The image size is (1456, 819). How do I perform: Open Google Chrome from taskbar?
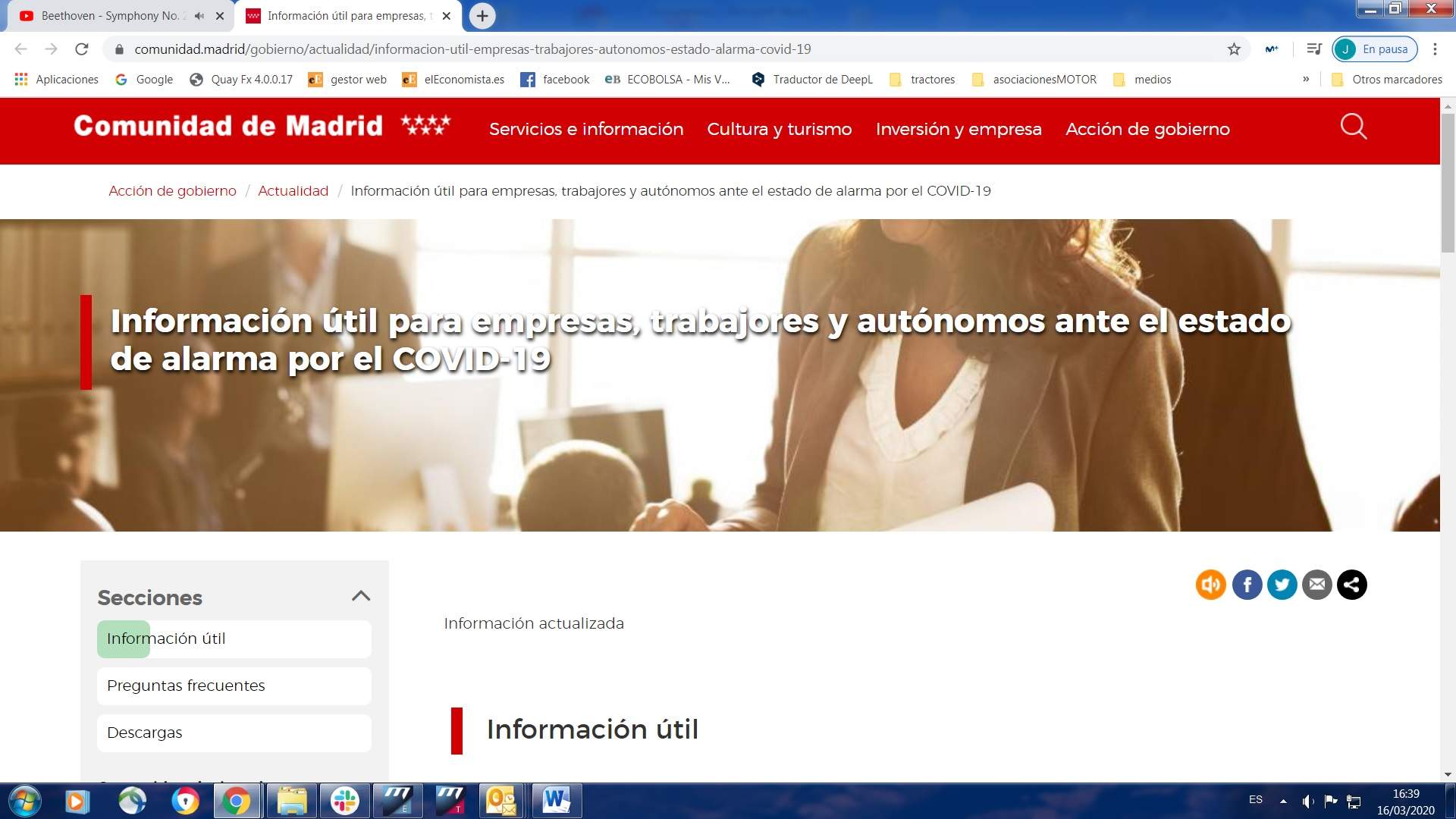click(236, 801)
